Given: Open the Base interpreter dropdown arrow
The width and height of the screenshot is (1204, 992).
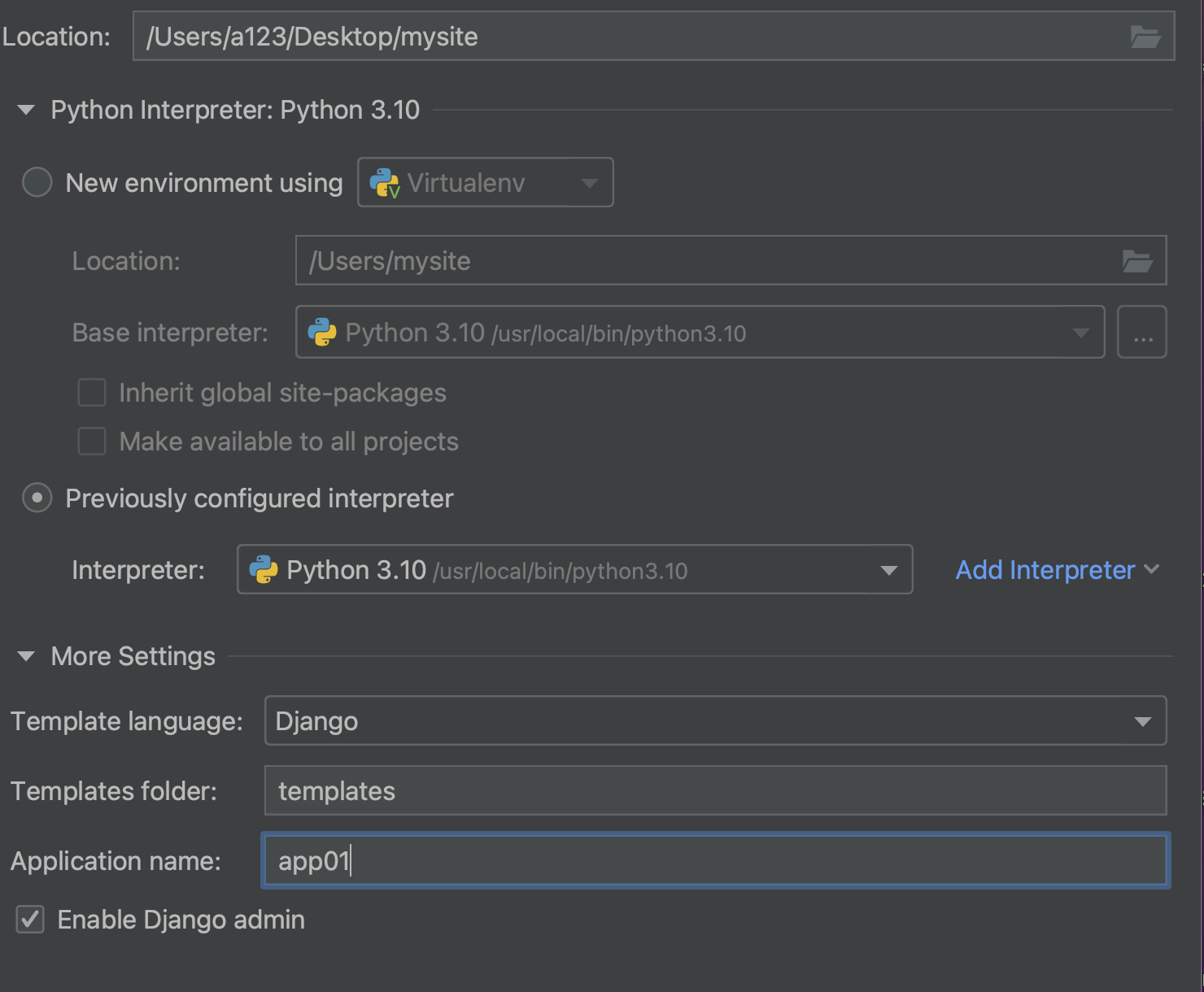Looking at the screenshot, I should [x=1080, y=333].
